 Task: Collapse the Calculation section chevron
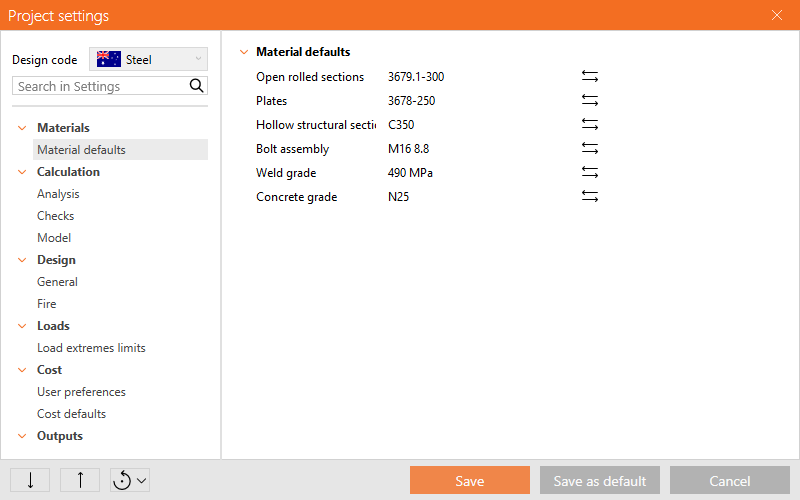pos(22,172)
